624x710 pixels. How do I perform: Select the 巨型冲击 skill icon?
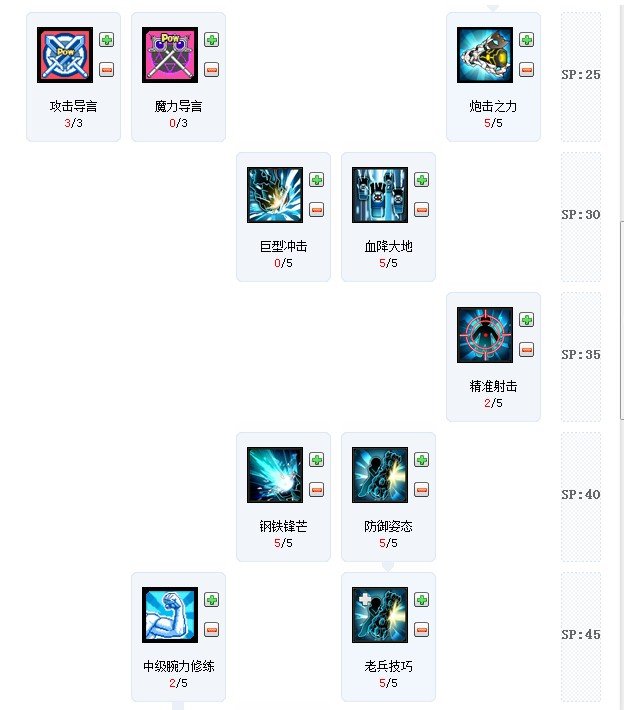pyautogui.click(x=275, y=195)
